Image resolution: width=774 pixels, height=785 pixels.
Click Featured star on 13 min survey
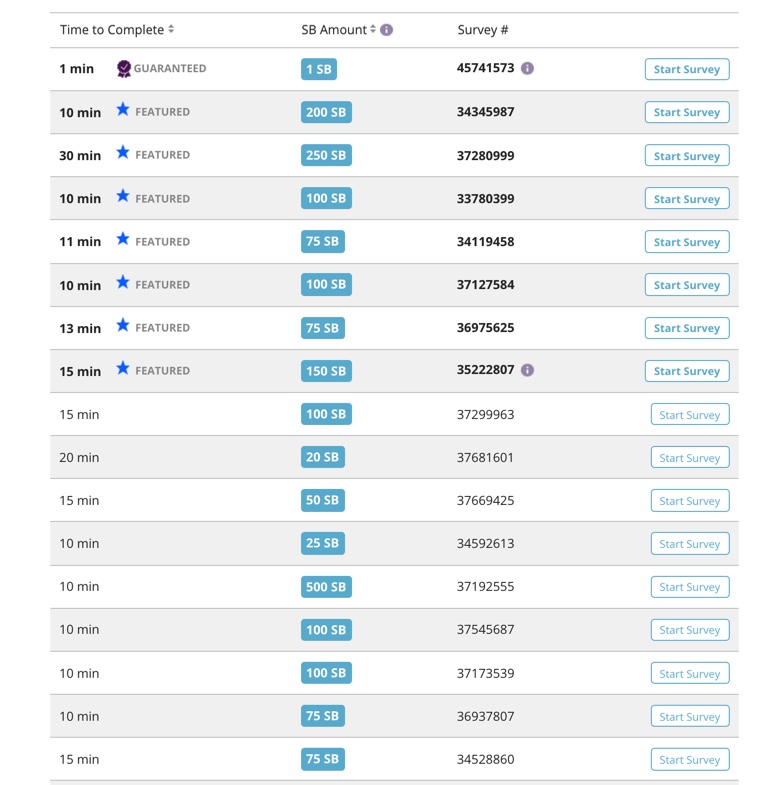[x=123, y=327]
